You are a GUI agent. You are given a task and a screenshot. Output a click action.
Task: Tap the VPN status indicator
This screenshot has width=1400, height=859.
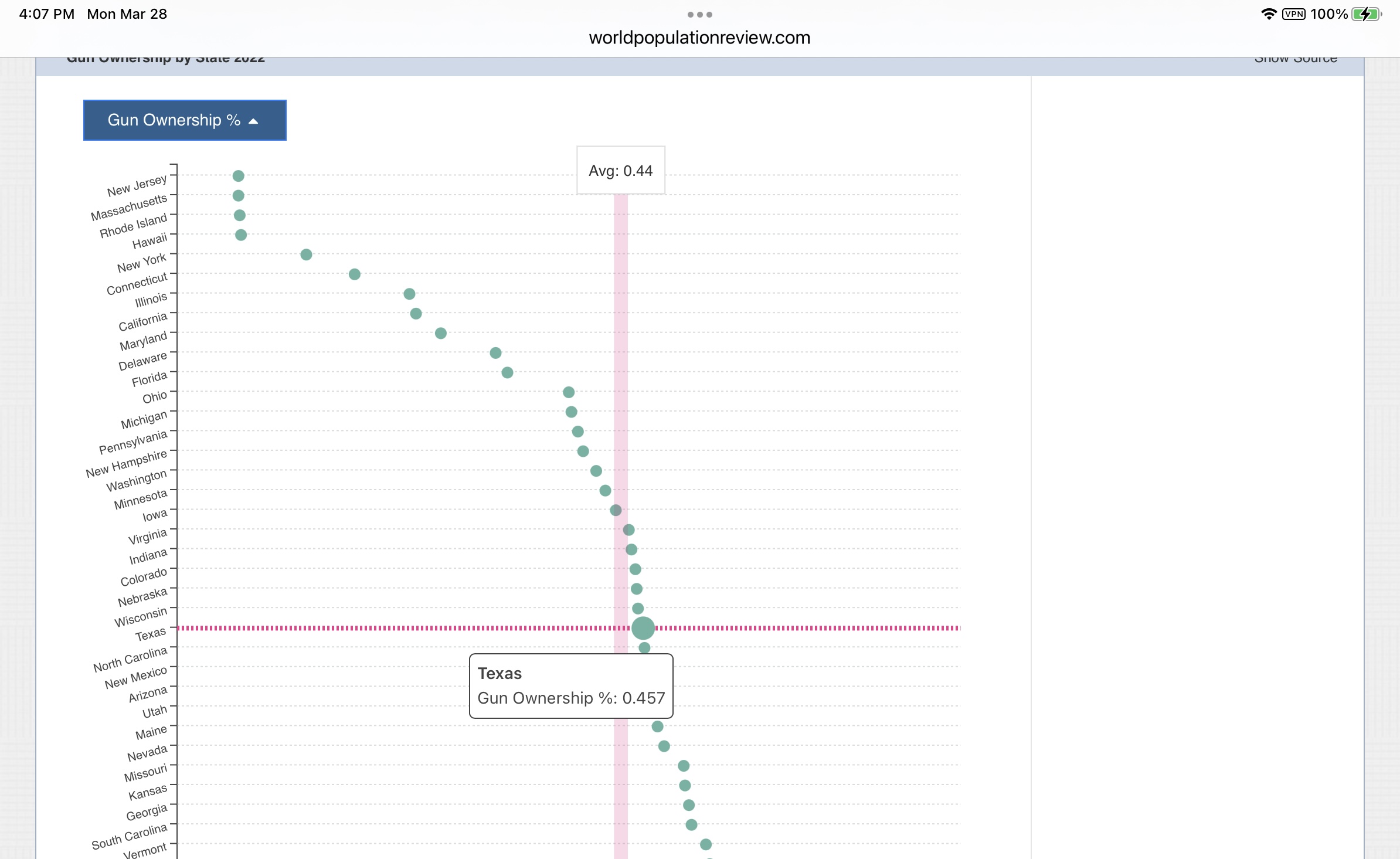[1293, 14]
